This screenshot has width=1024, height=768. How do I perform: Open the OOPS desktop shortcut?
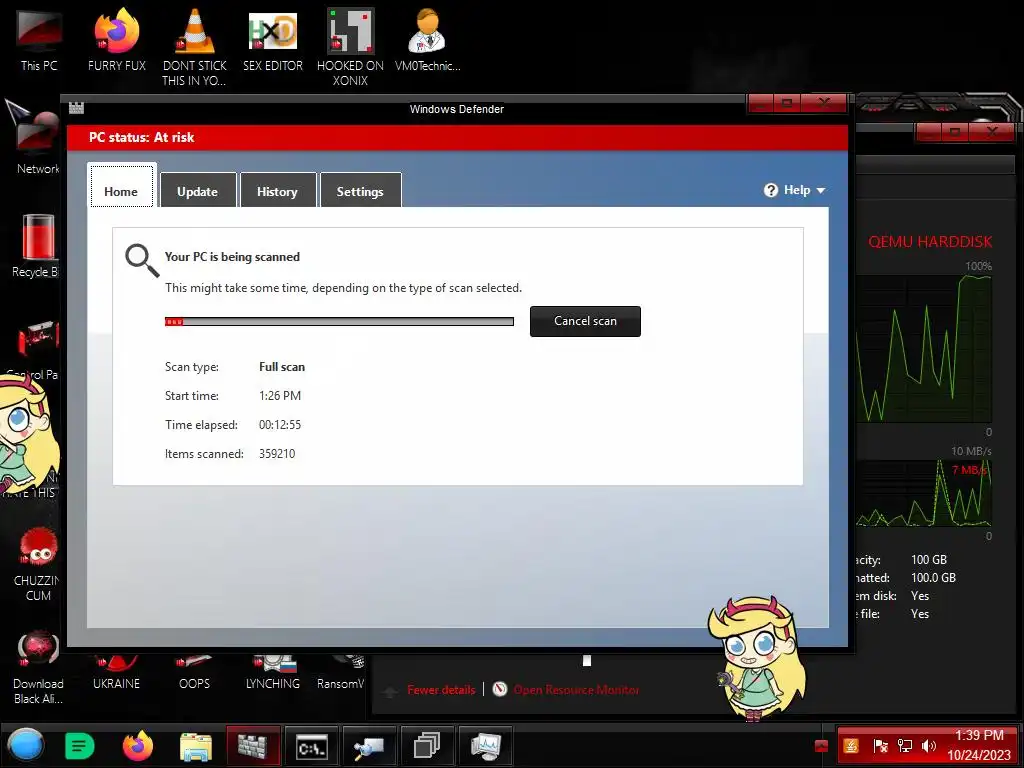[194, 674]
